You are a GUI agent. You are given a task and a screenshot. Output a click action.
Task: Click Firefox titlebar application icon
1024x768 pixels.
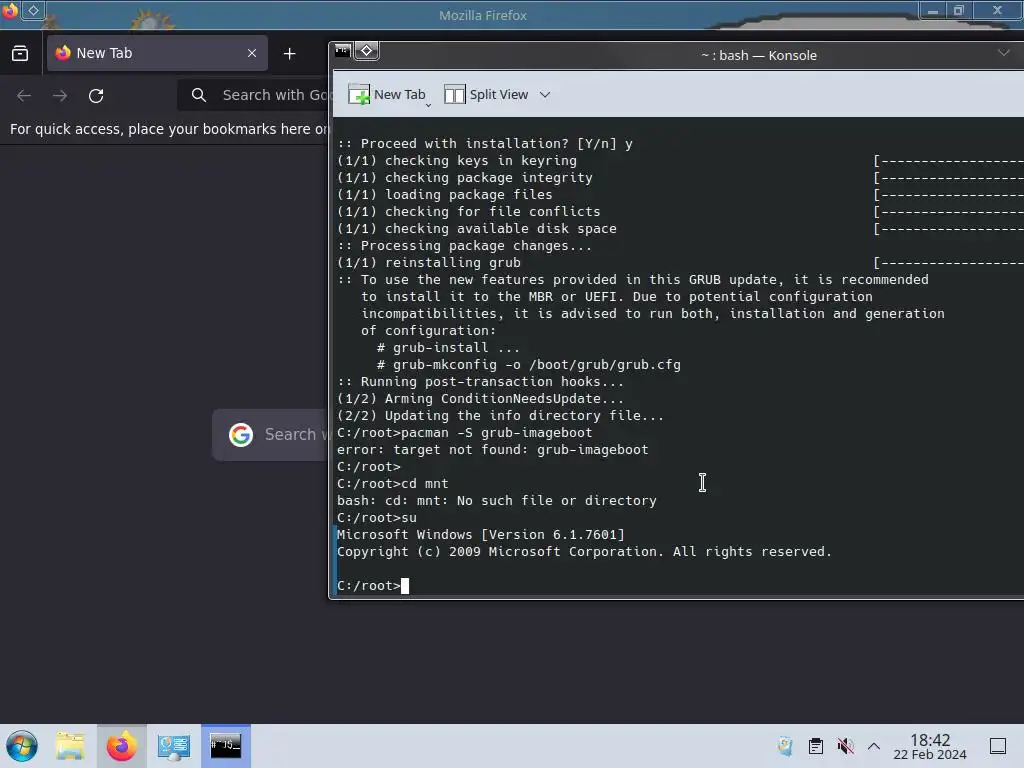point(10,10)
